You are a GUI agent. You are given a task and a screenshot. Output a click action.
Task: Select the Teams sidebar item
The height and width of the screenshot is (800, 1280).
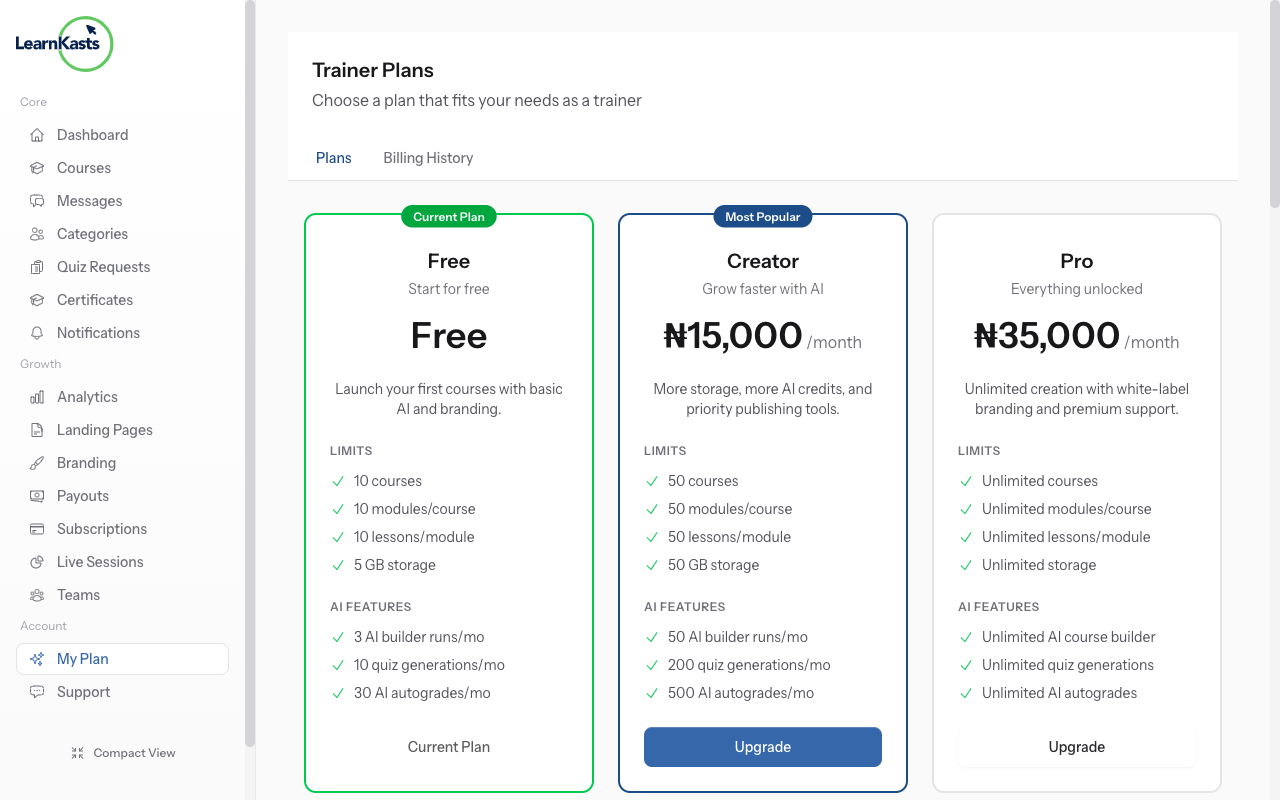pyautogui.click(x=78, y=594)
